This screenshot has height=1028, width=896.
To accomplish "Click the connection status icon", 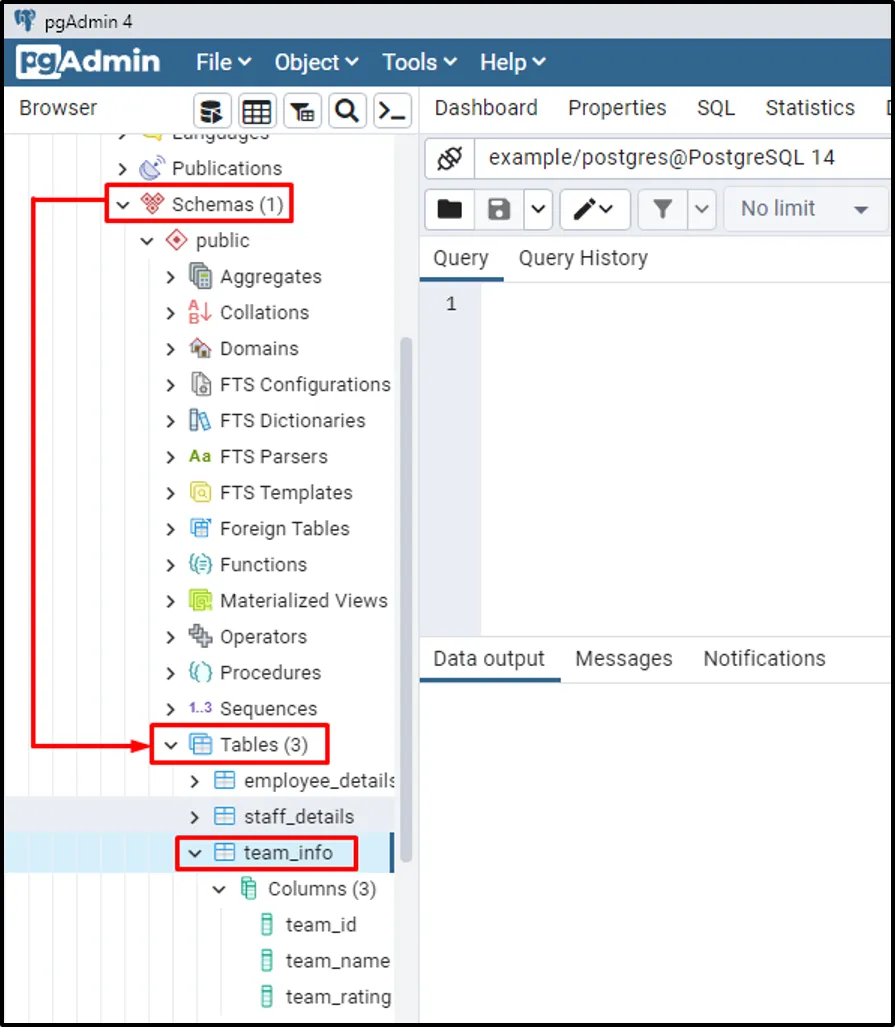I will pyautogui.click(x=450, y=158).
